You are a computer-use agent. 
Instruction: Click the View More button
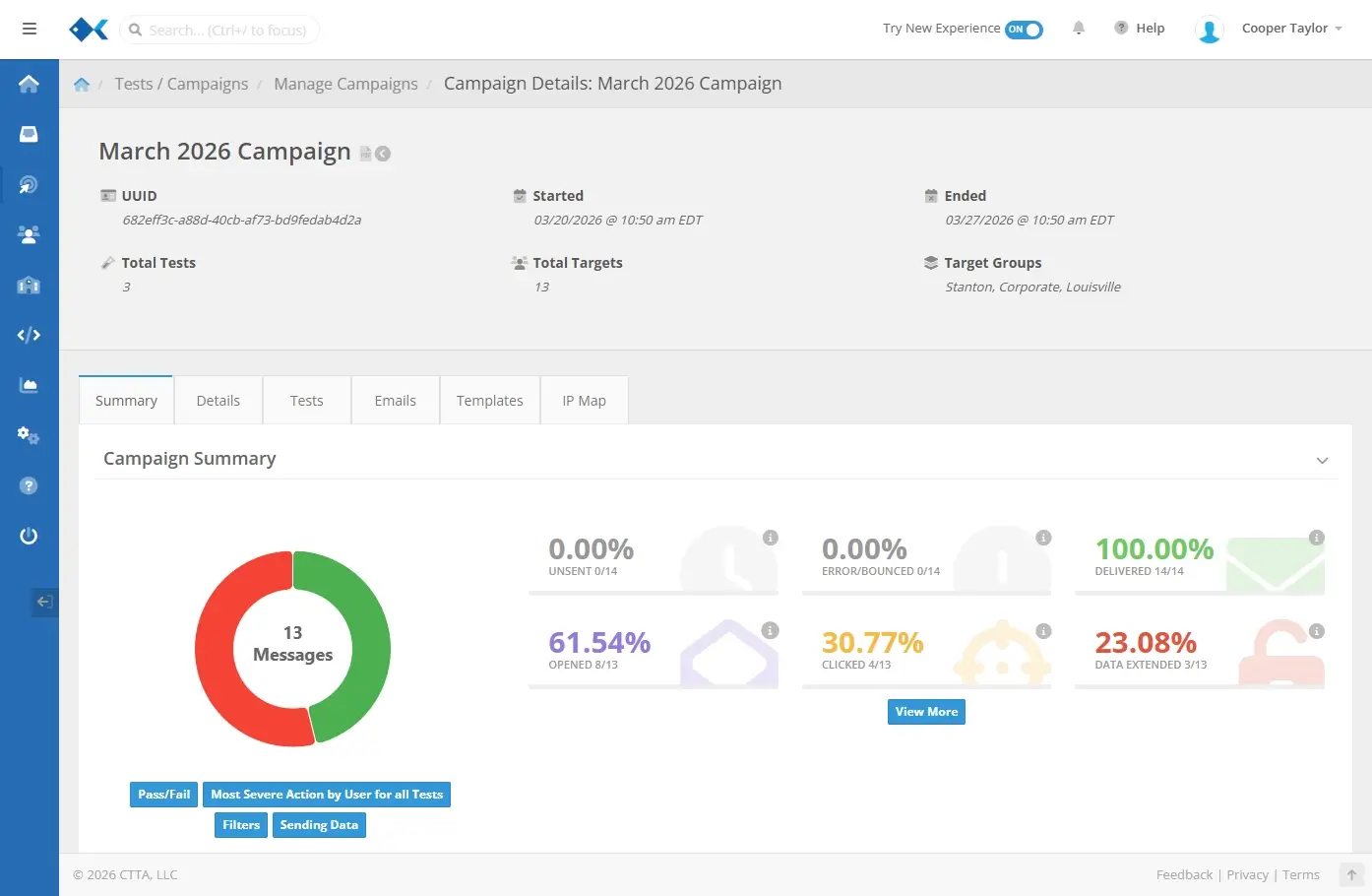coord(926,712)
